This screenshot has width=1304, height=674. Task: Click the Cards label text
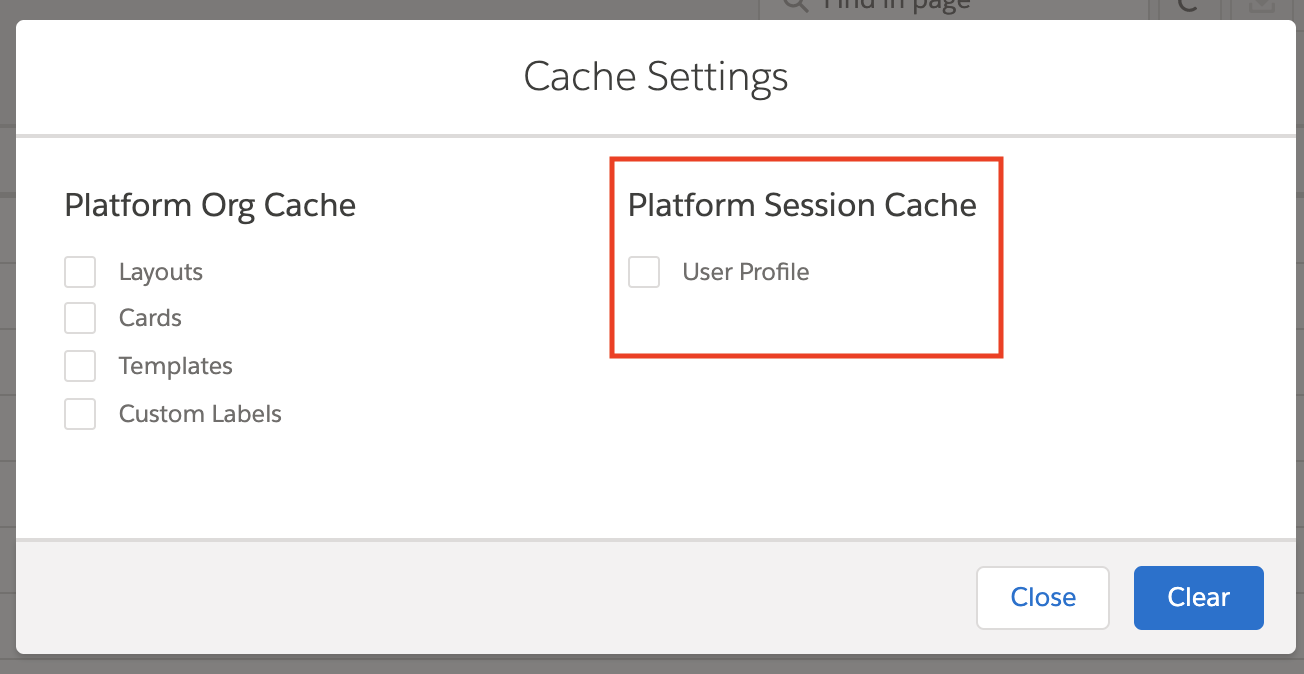150,318
